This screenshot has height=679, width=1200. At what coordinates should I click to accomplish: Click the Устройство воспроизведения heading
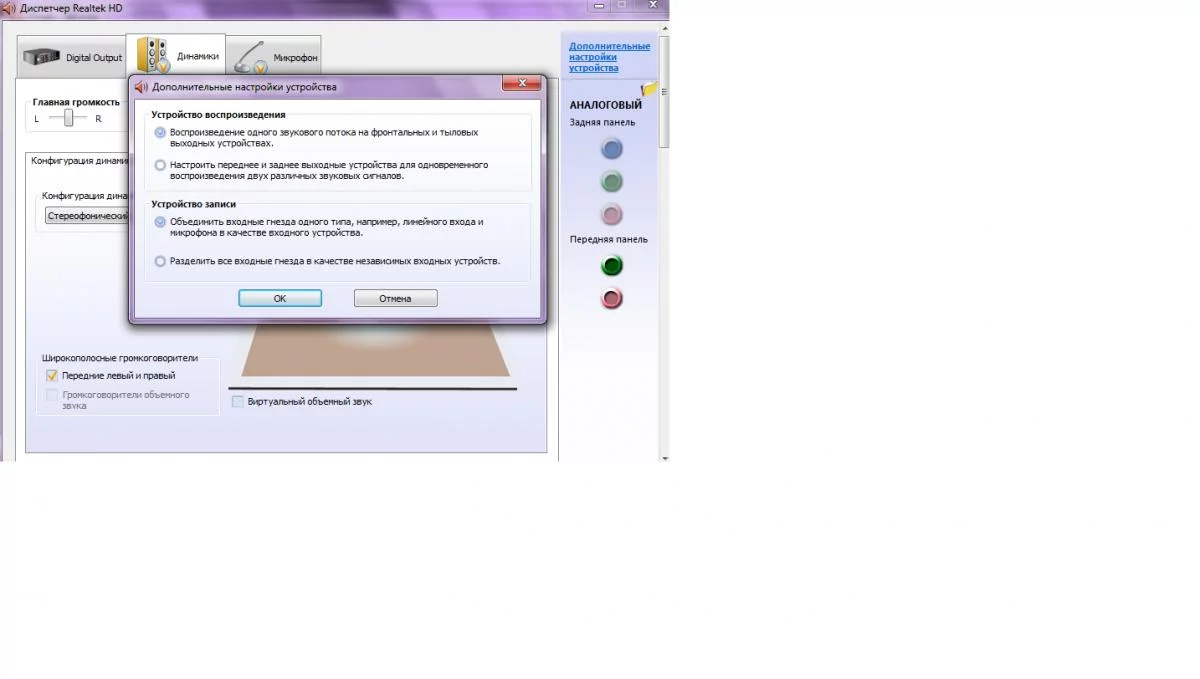pyautogui.click(x=218, y=115)
